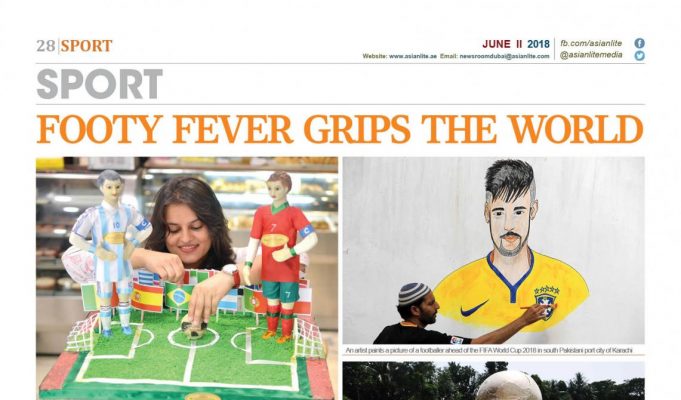Click the FOOTY FEVER GRIPS THE WORLD headline

click(340, 129)
